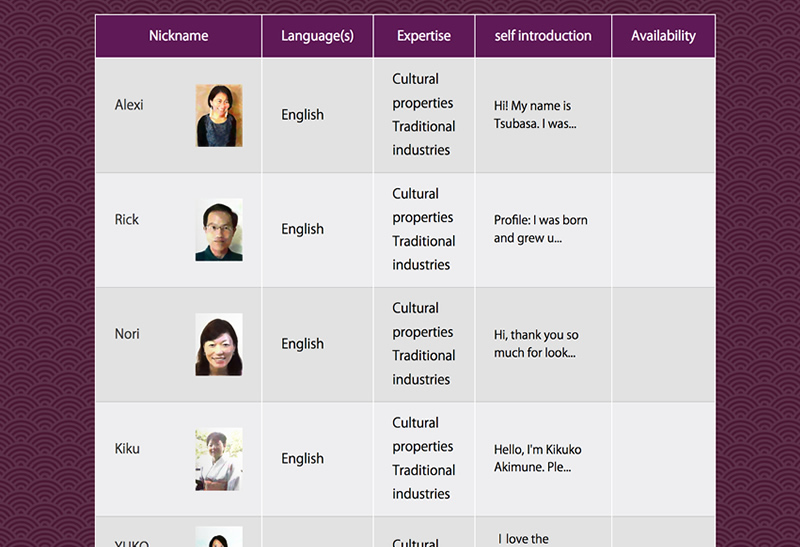Click Kiku's empty Availability cell

(x=663, y=459)
